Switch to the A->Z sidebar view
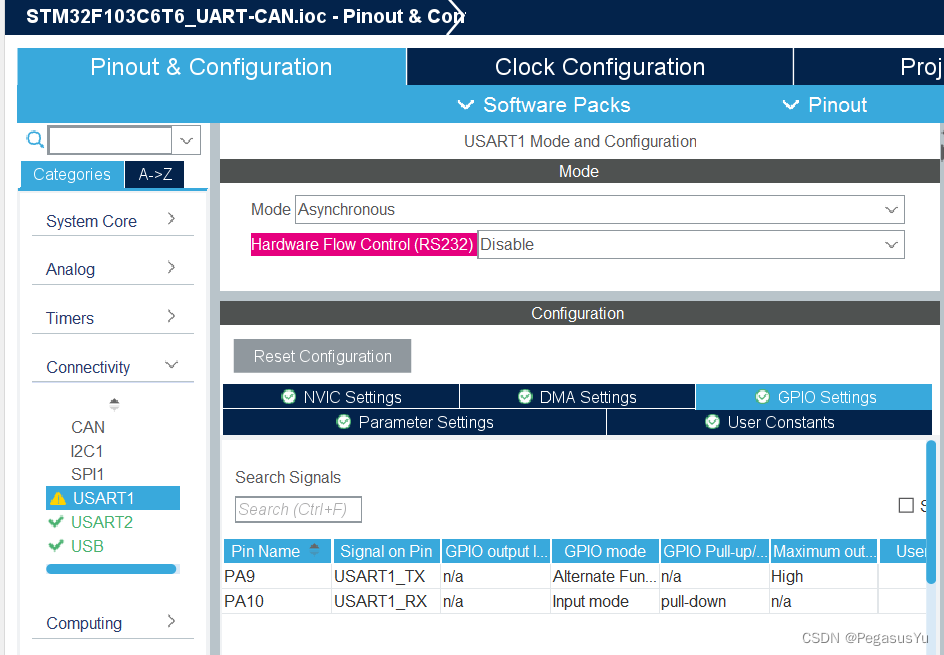Image resolution: width=944 pixels, height=655 pixels. point(154,174)
